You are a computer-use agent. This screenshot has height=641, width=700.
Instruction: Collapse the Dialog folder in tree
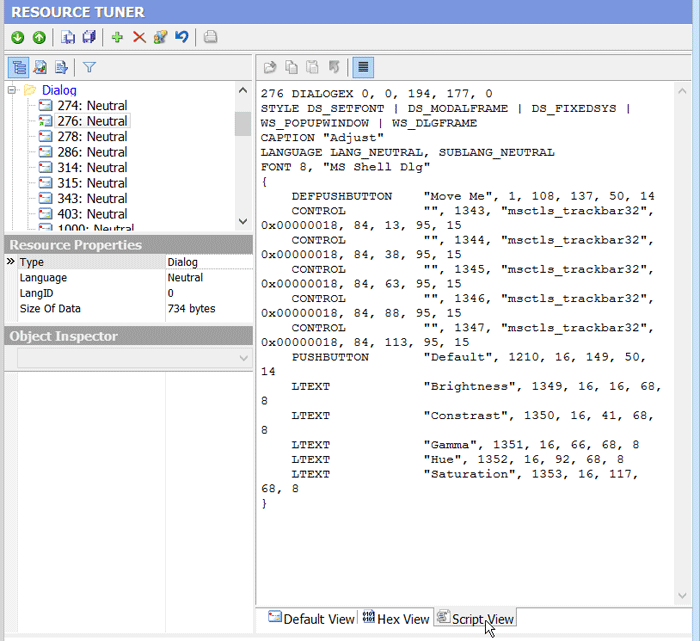tap(13, 90)
